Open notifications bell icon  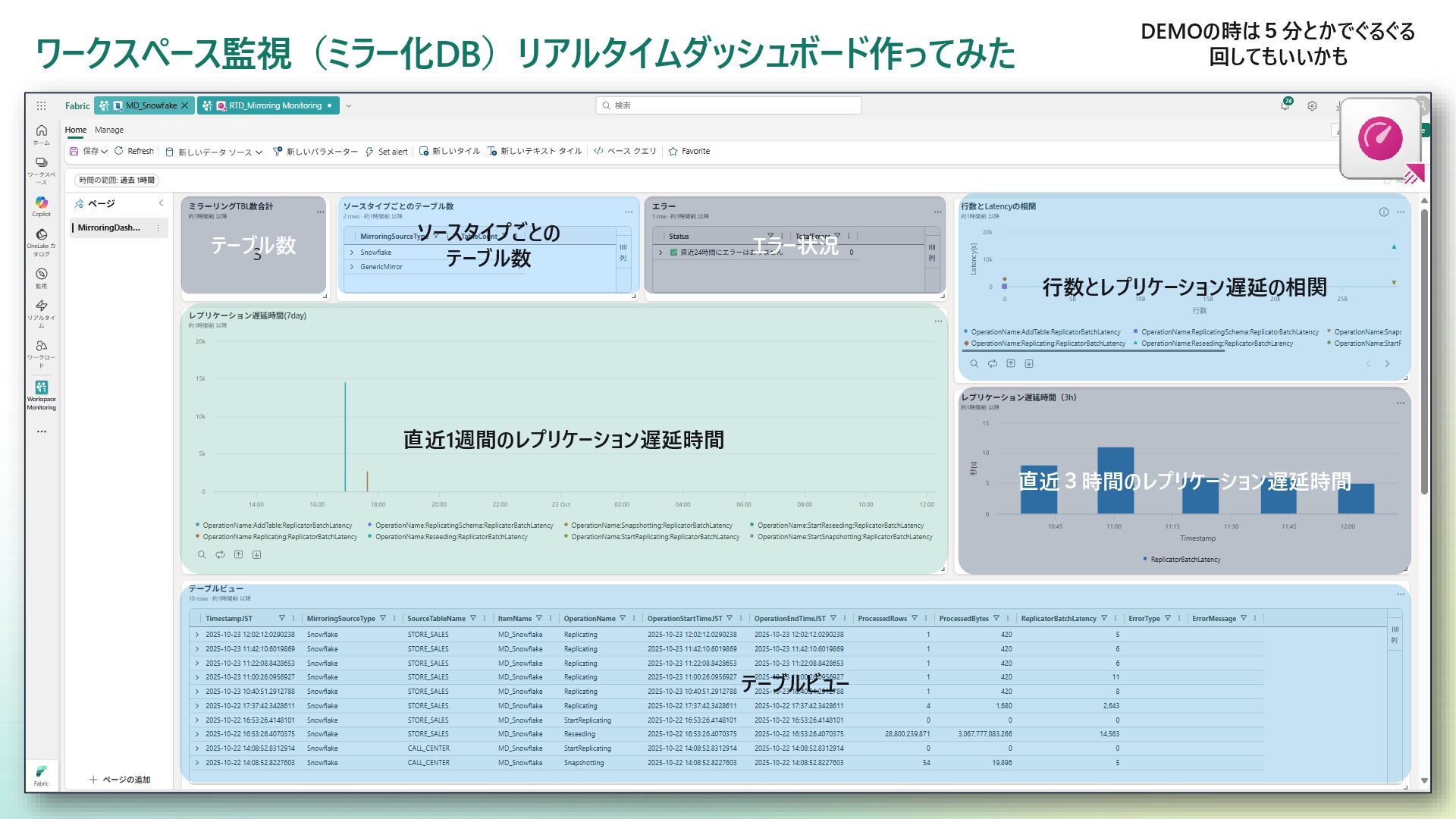[x=1285, y=105]
